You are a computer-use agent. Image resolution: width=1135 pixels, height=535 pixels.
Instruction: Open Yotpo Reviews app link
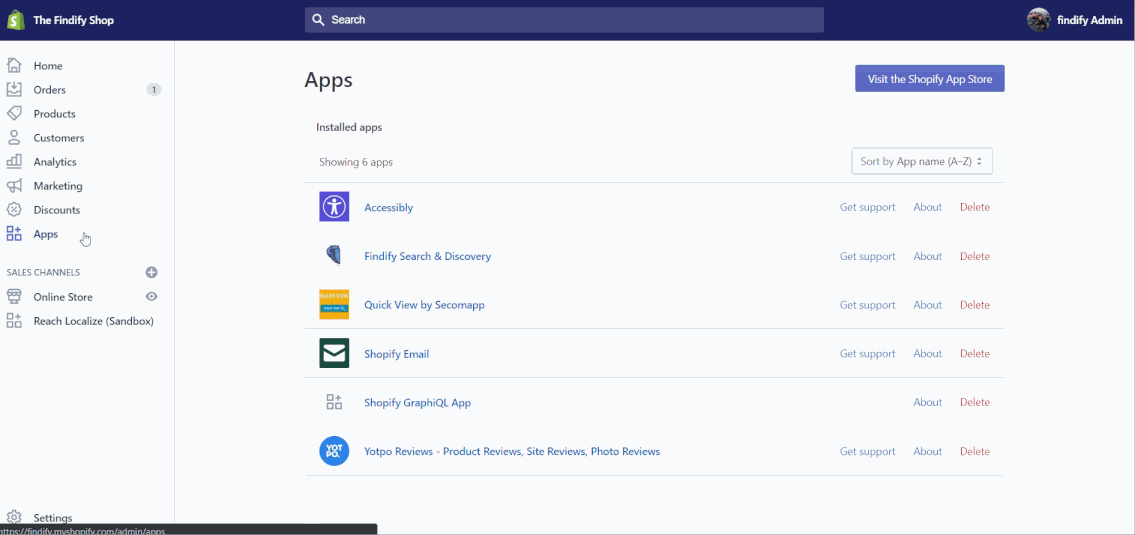512,451
